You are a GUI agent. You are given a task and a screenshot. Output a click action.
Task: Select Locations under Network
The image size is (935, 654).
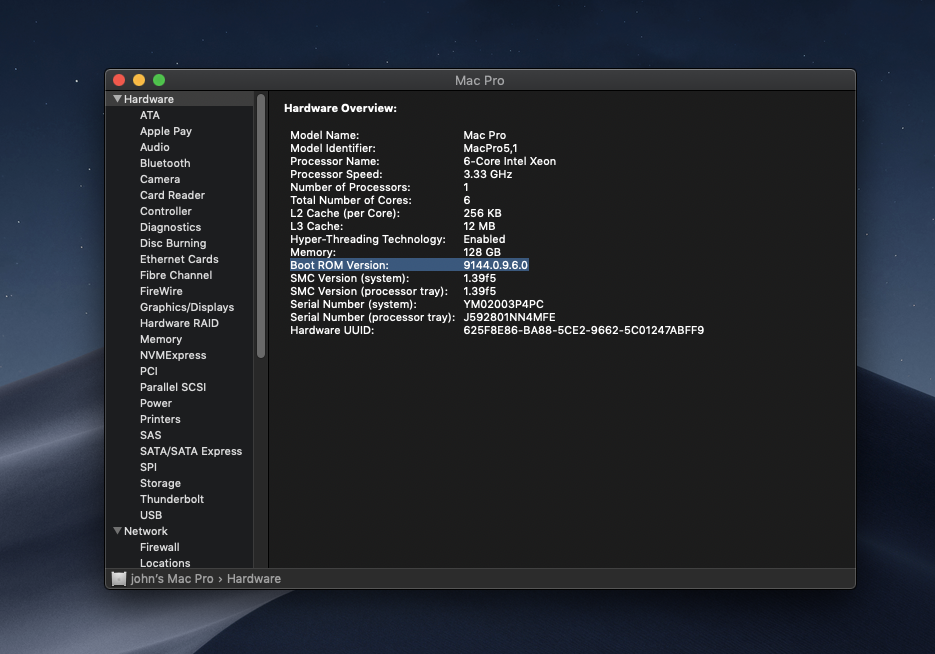[165, 563]
